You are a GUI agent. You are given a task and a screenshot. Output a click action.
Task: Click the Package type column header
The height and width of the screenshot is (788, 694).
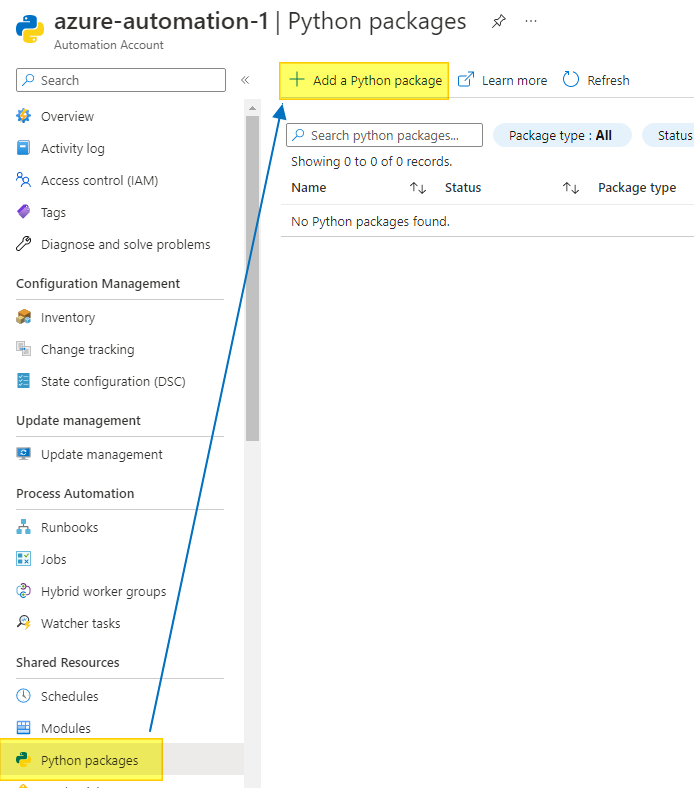[x=637, y=188]
